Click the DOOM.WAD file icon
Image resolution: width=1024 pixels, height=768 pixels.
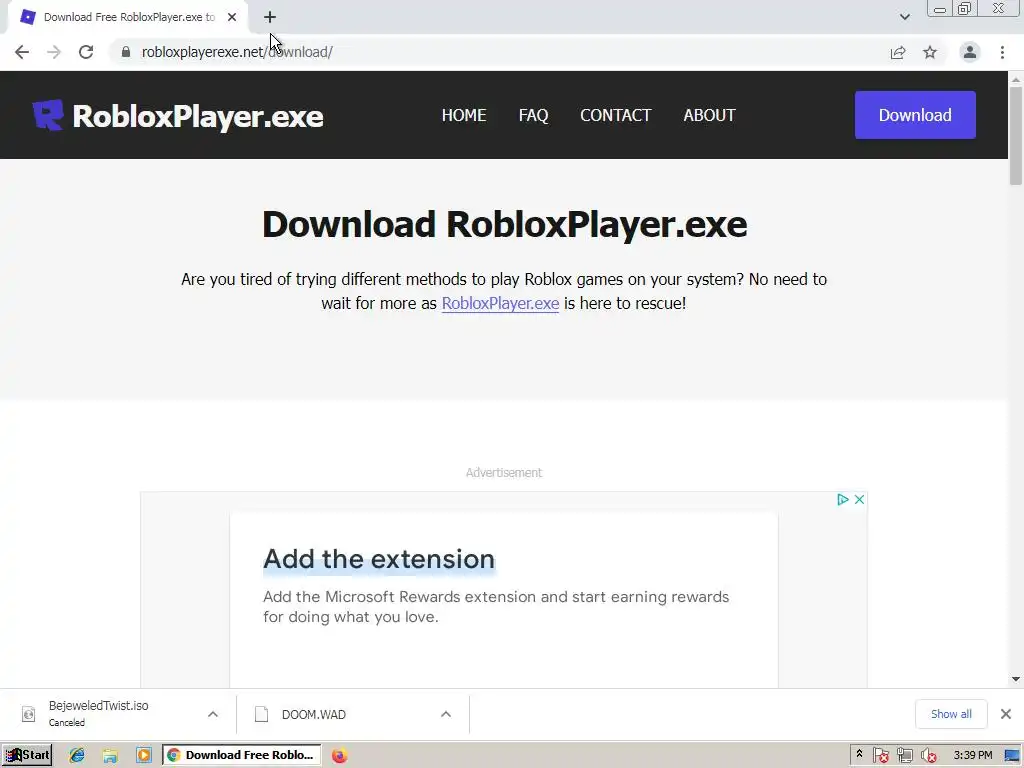pyautogui.click(x=261, y=714)
